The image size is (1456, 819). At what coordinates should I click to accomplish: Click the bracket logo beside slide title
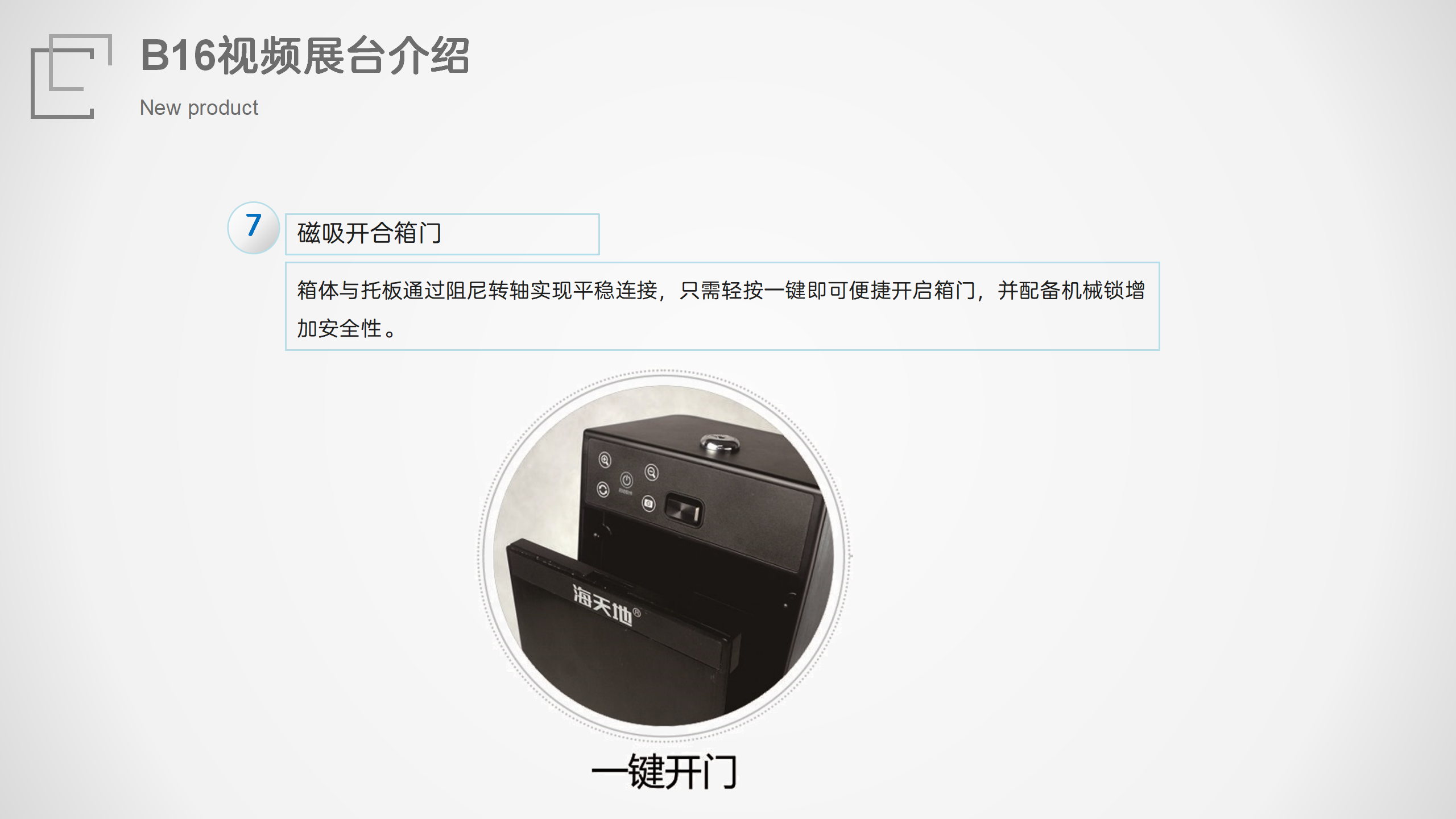[71, 76]
